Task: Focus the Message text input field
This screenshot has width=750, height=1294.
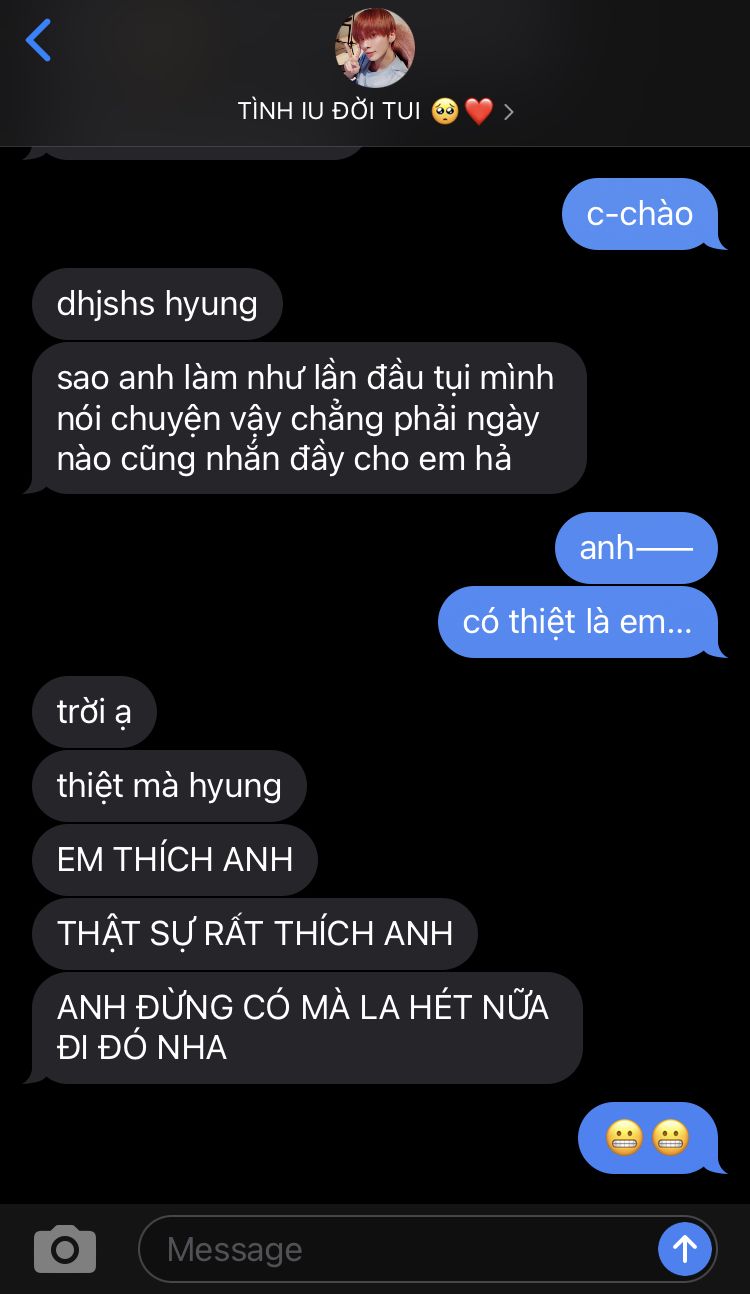Action: coord(400,1249)
